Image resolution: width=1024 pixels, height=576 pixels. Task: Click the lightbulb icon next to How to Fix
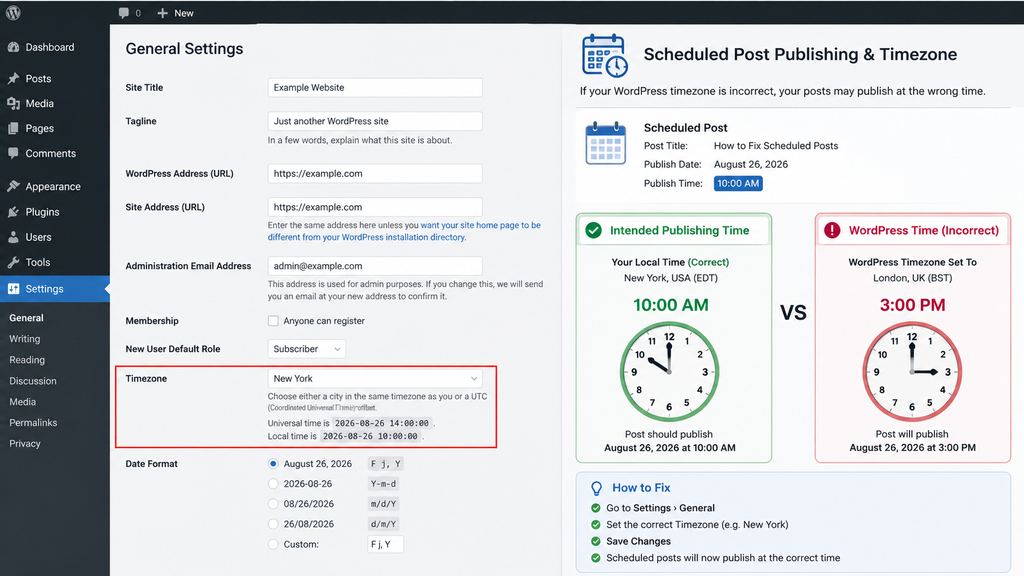click(596, 488)
